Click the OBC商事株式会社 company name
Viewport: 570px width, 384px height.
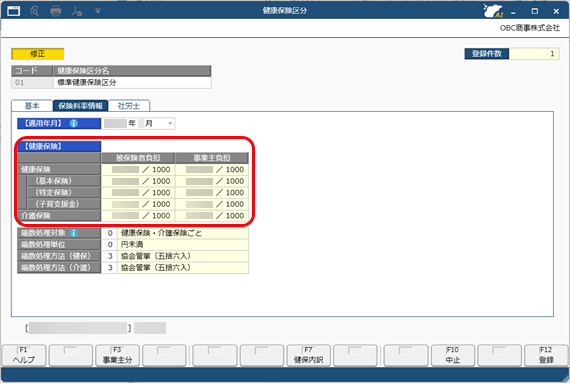pos(530,28)
